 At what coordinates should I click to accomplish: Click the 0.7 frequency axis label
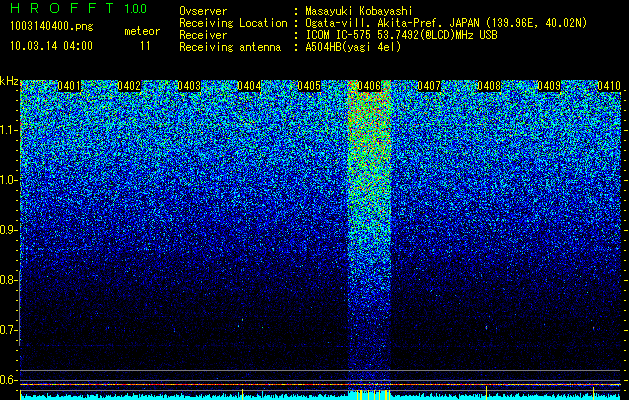pos(9,330)
